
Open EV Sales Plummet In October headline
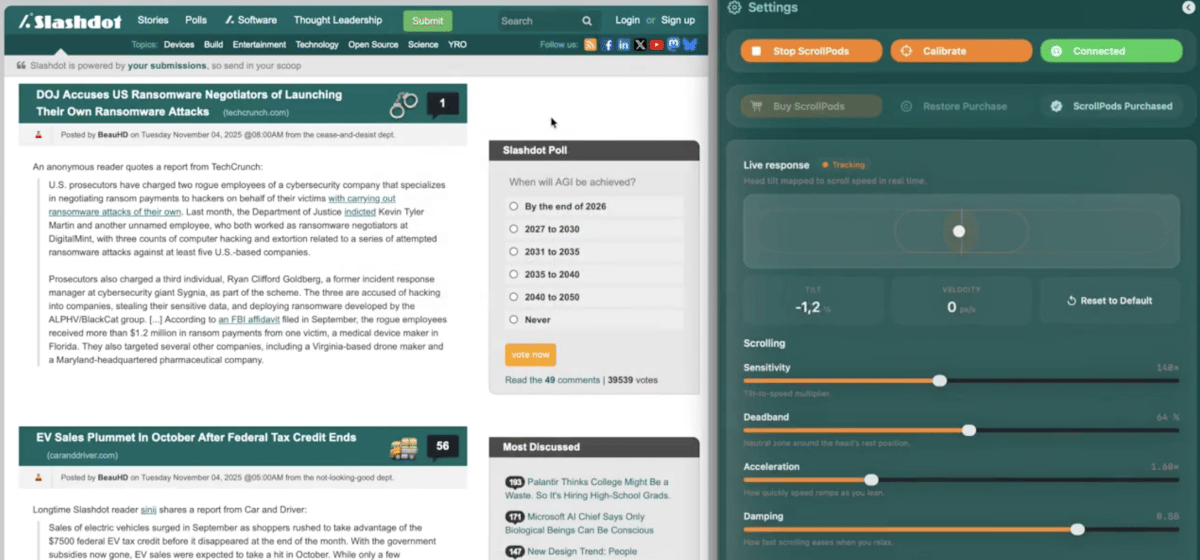196,437
